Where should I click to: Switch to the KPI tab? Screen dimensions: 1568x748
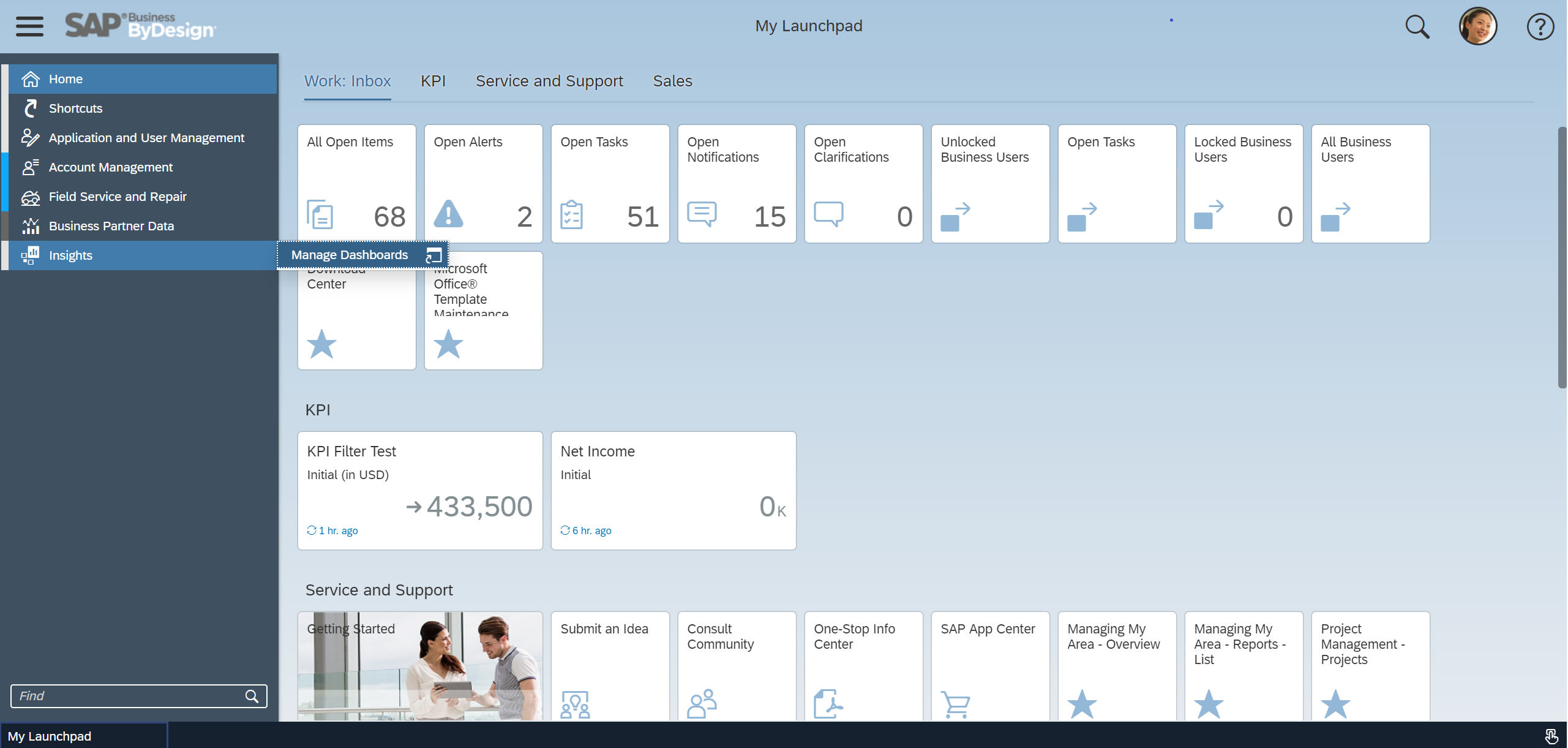coord(433,81)
